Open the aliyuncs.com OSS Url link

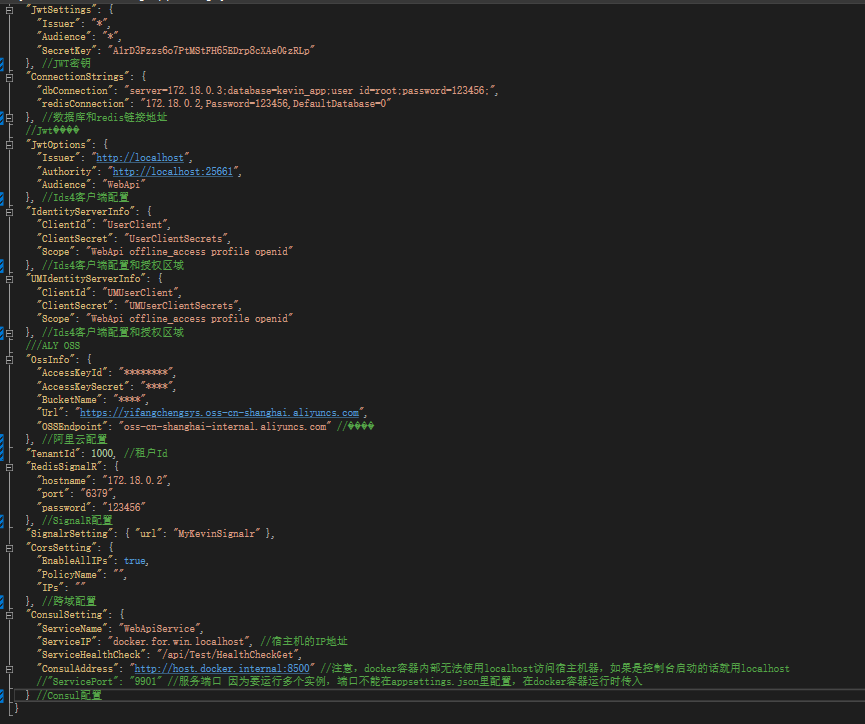coord(220,412)
